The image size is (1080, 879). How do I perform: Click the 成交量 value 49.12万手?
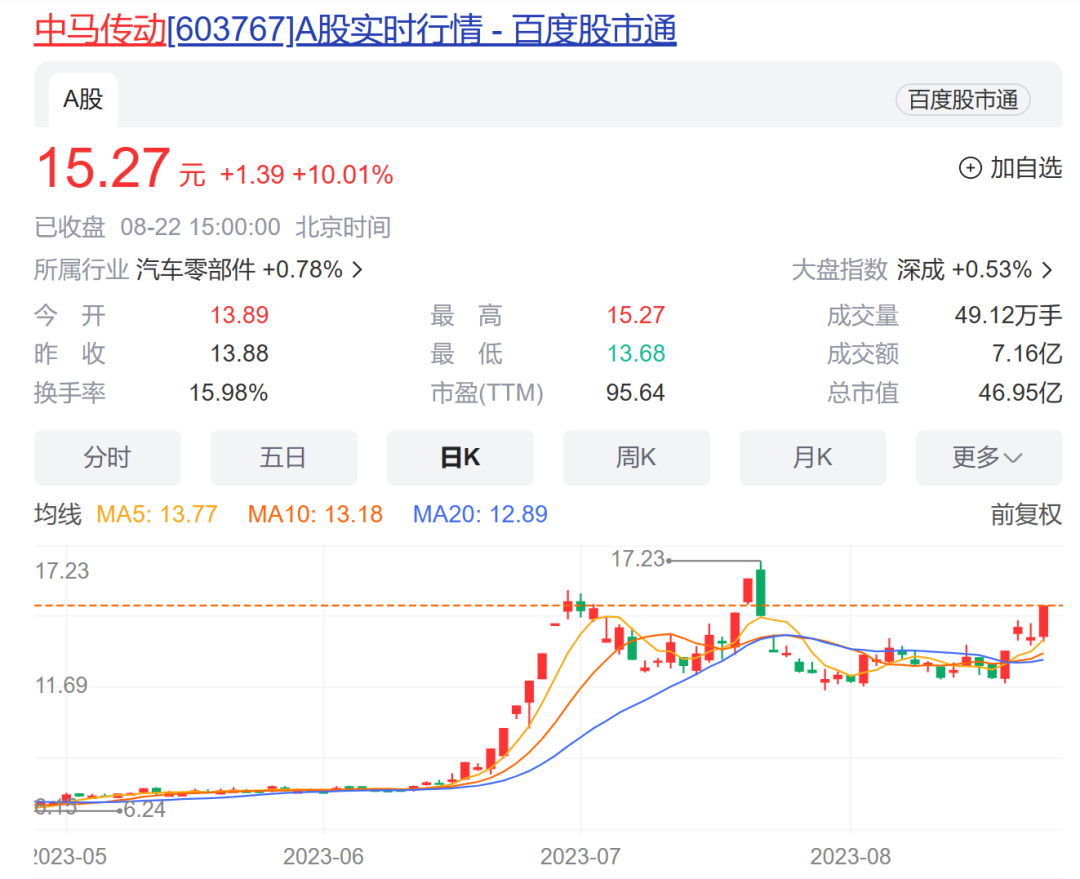[x=1008, y=315]
